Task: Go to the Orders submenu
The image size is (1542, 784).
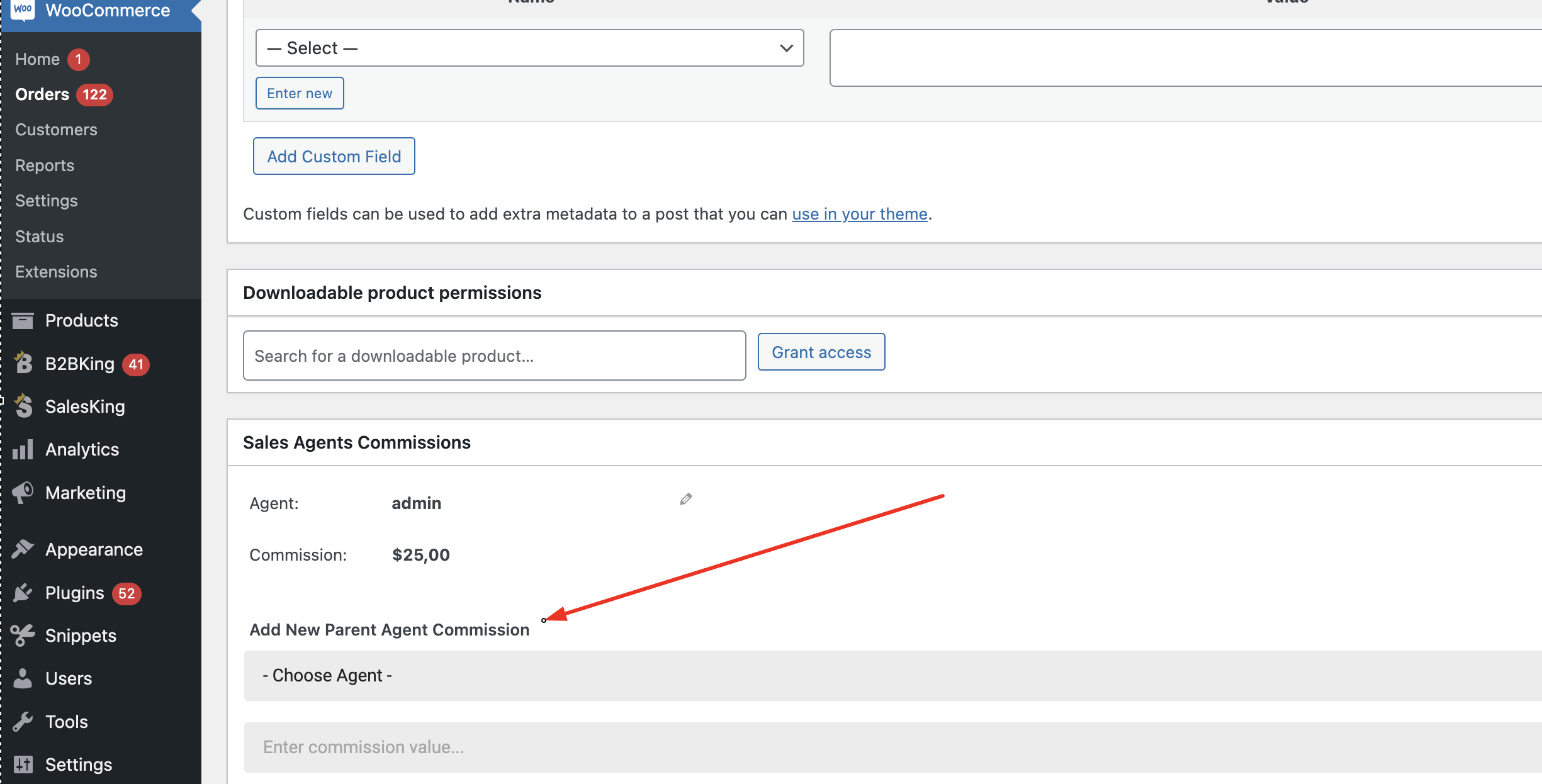Action: click(42, 94)
